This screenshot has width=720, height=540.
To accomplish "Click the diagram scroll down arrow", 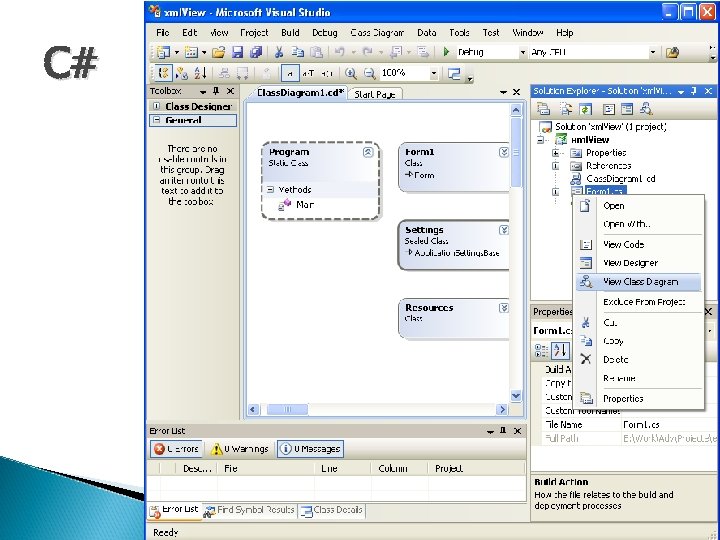I will coord(516,396).
